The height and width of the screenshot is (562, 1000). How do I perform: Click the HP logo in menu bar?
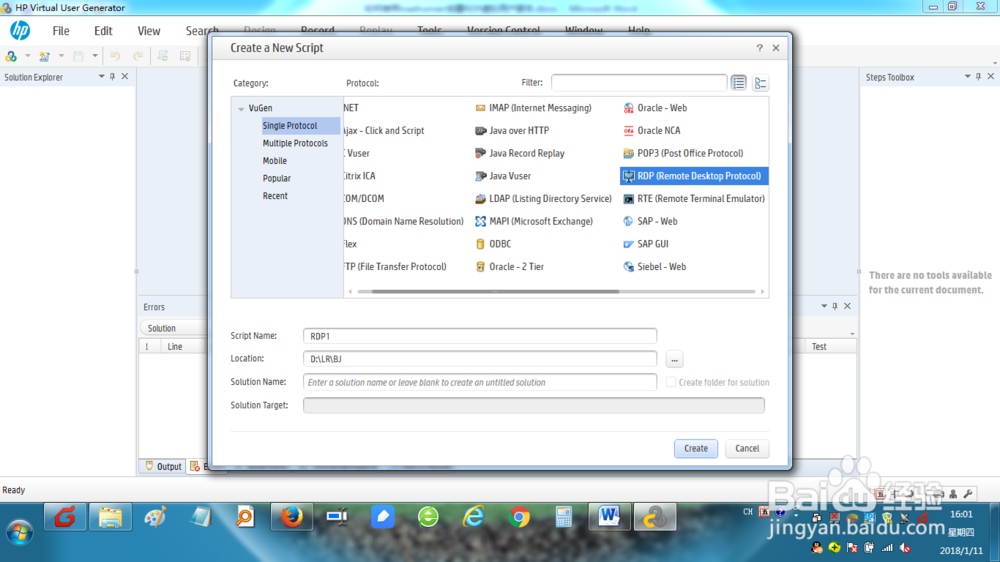pyautogui.click(x=20, y=30)
